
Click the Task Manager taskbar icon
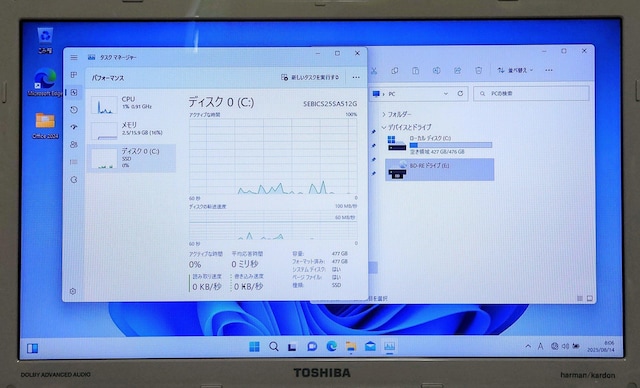tap(389, 347)
